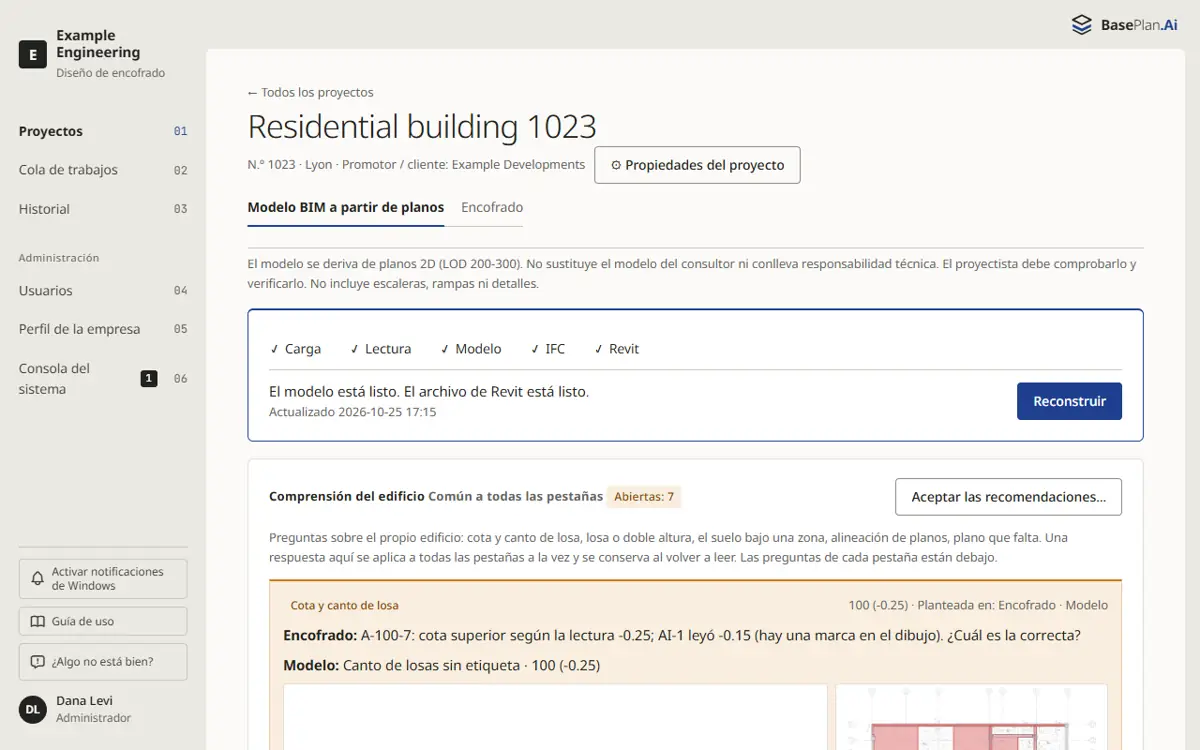Click the Lectura step
This screenshot has height=750, width=1200.
(x=381, y=349)
